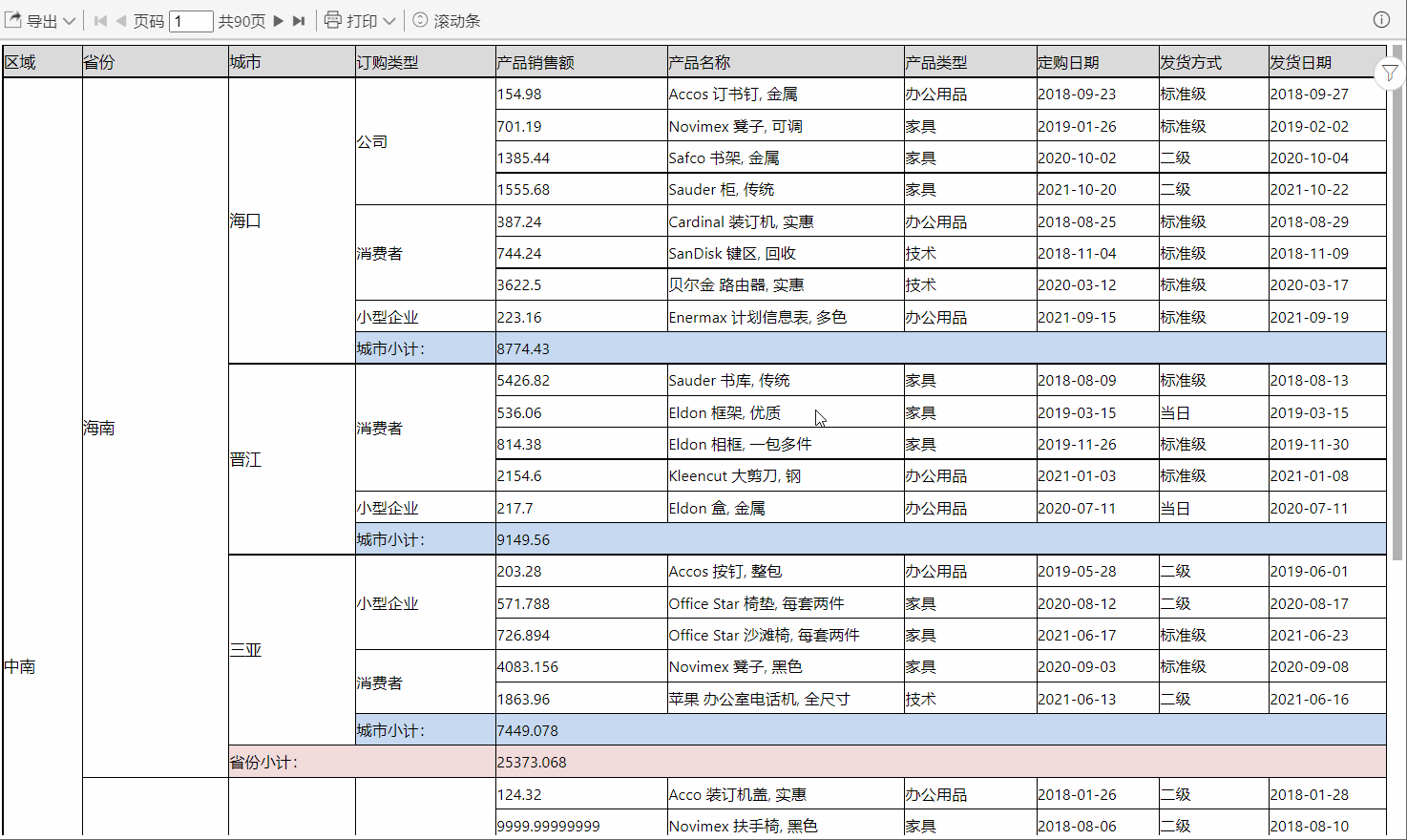Click the 三亚 city cell
This screenshot has width=1407, height=840.
coord(292,650)
